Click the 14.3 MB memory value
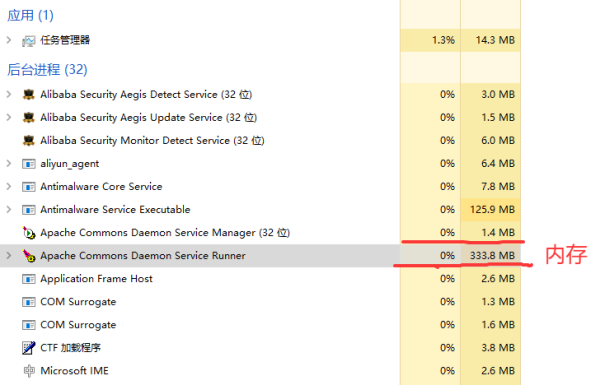This screenshot has width=600, height=385. click(x=495, y=40)
